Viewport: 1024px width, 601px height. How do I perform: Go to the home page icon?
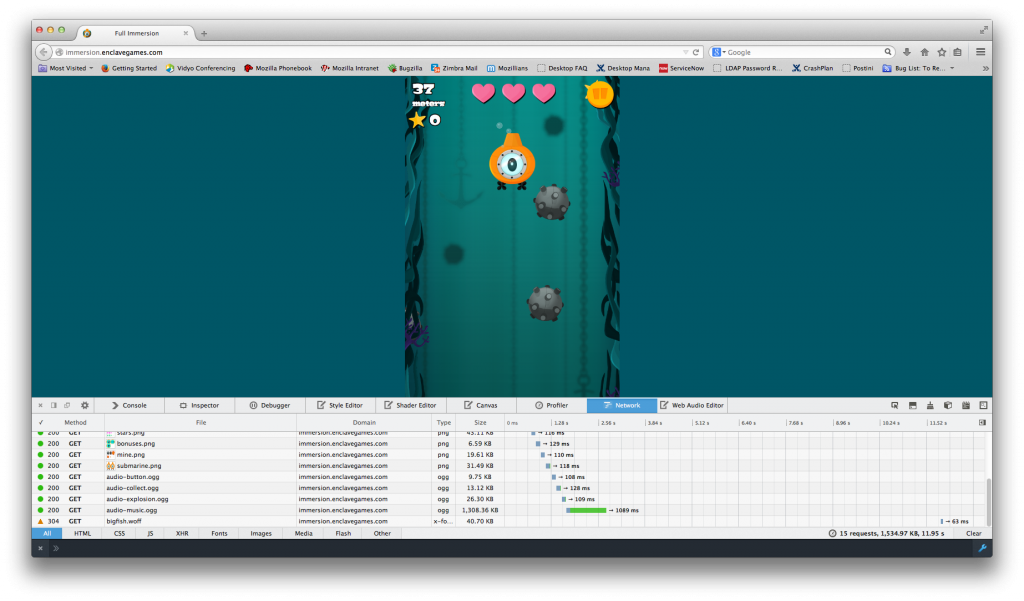click(924, 52)
